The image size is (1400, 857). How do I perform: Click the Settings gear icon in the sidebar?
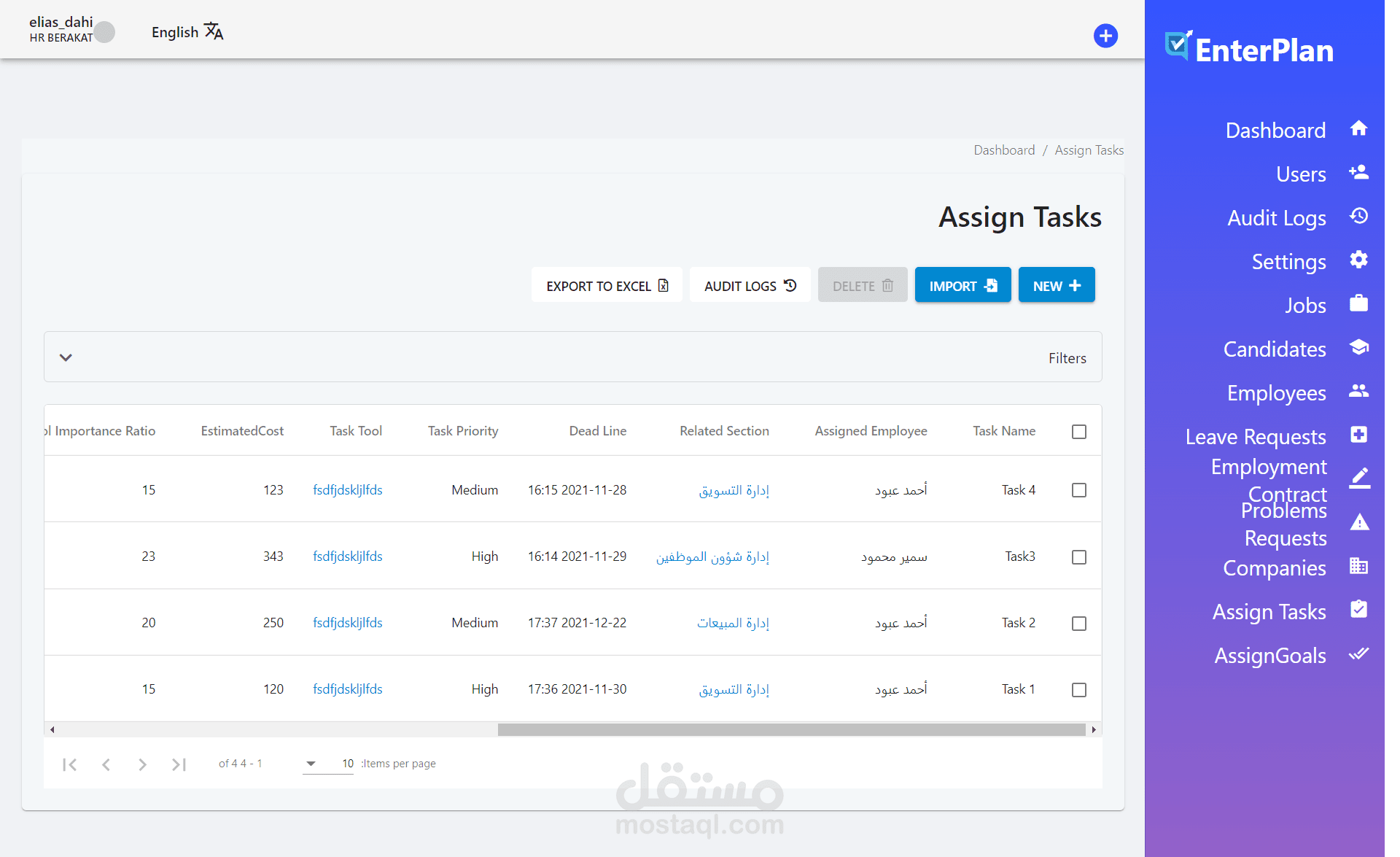click(x=1358, y=260)
